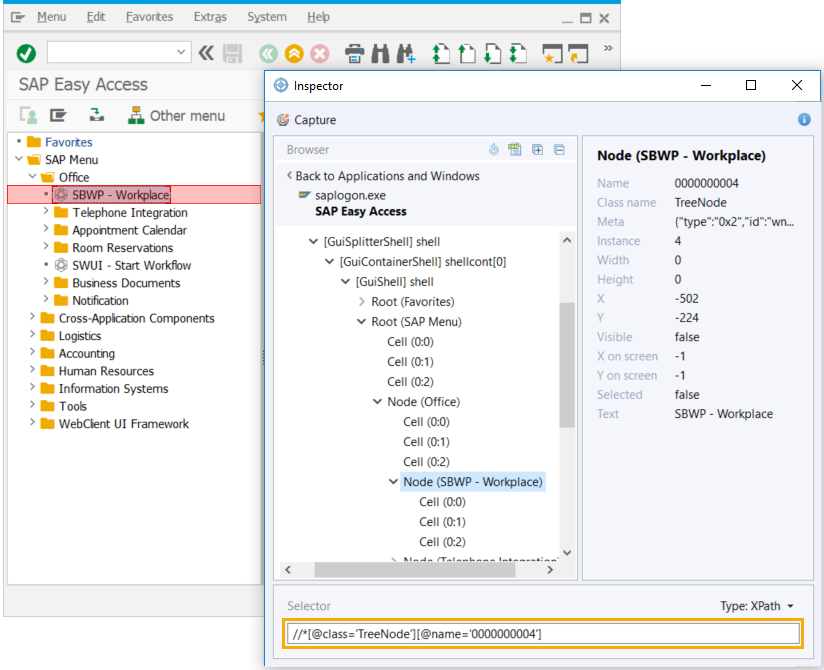Click the scroll down arrow in Inspector tree

pyautogui.click(x=566, y=552)
